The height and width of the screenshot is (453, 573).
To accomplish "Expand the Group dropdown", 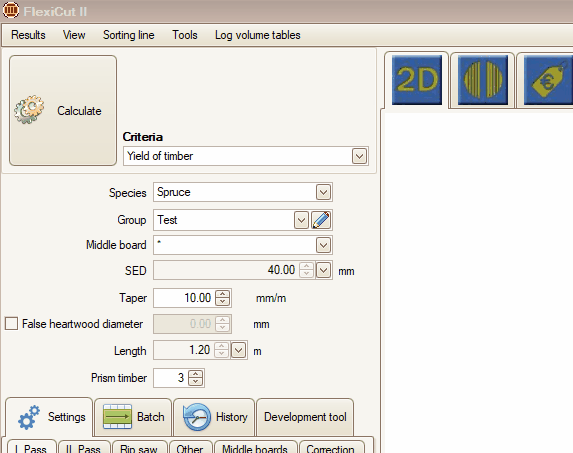I will click(301, 220).
